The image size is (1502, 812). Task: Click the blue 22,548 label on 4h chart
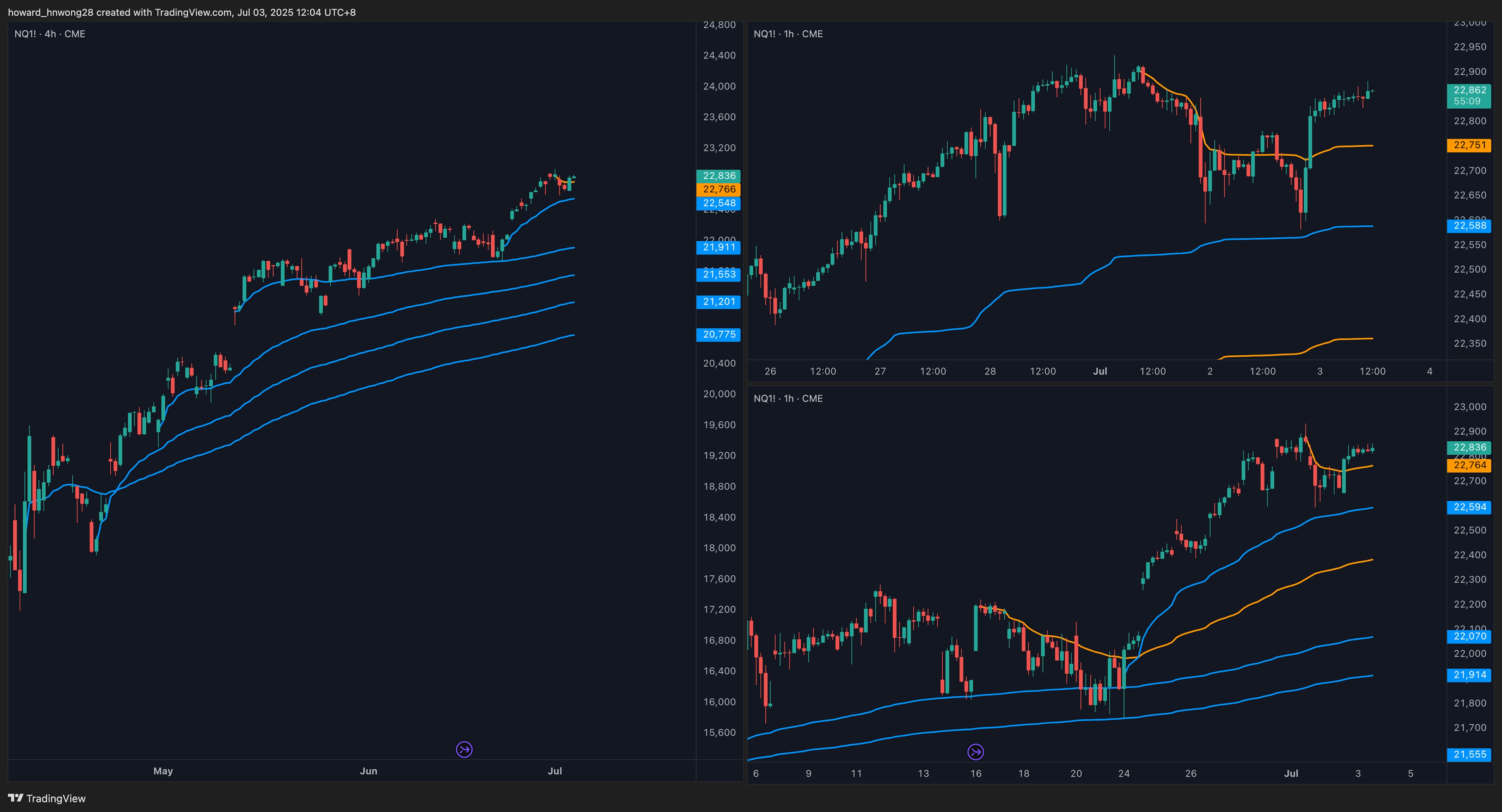[x=719, y=203]
